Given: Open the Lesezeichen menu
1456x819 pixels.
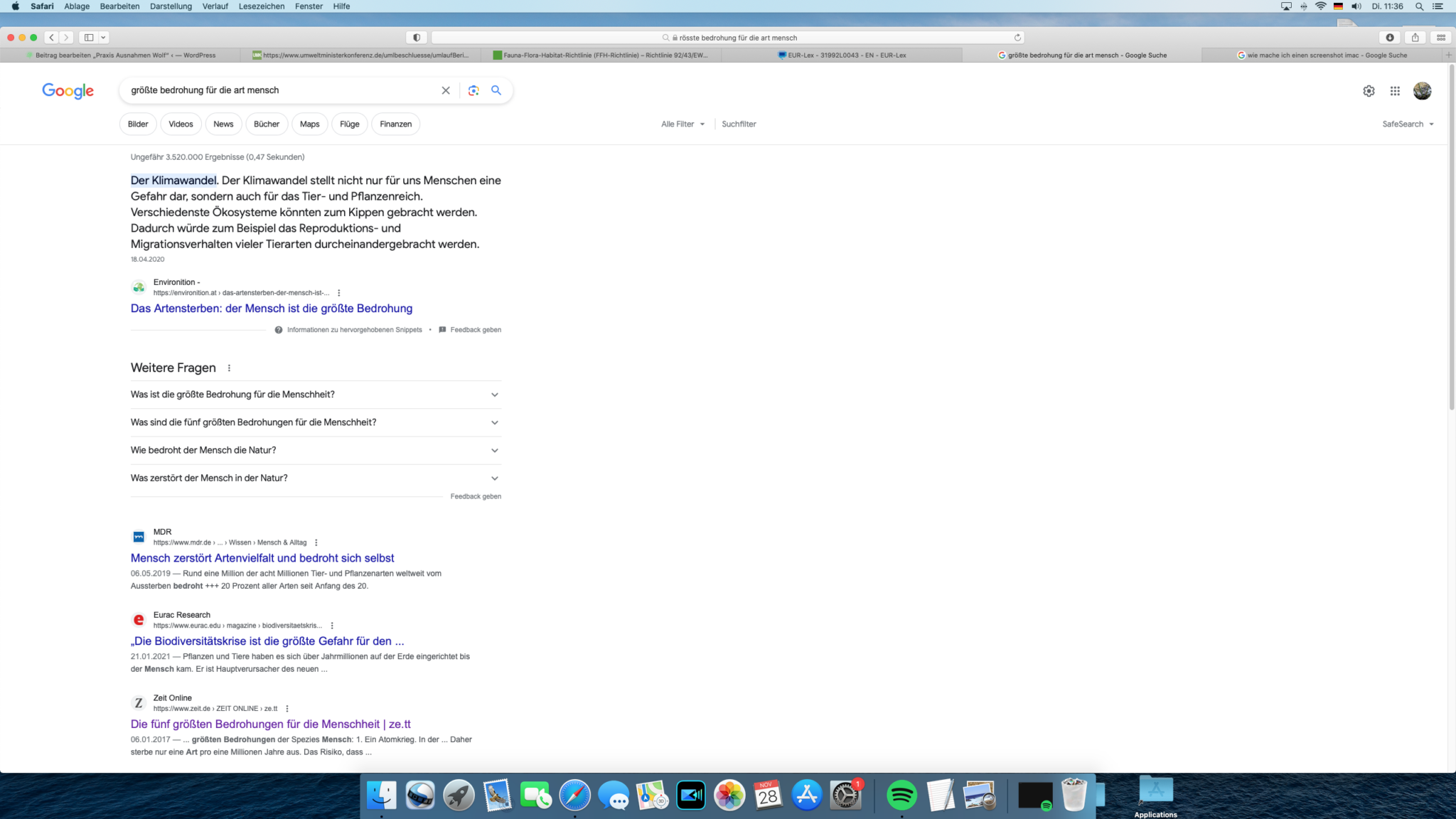Looking at the screenshot, I should (262, 6).
